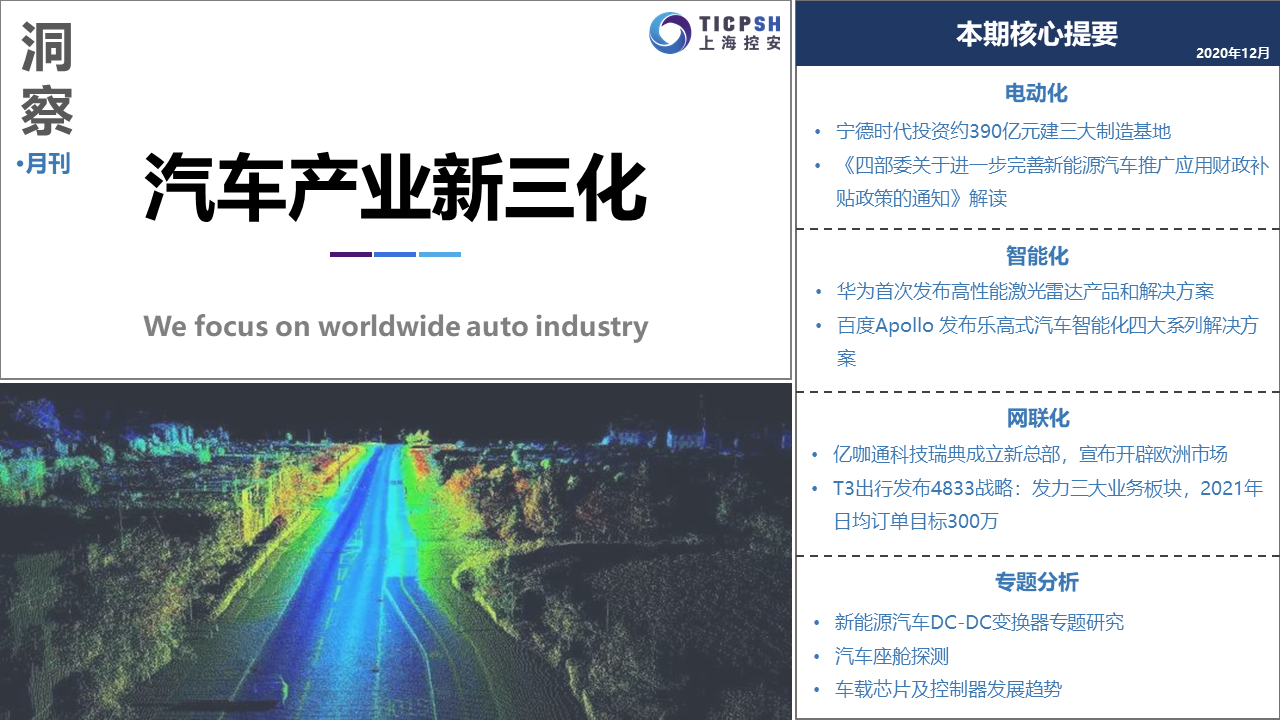
Task: Select the 智能化 section heading
Action: click(1036, 255)
